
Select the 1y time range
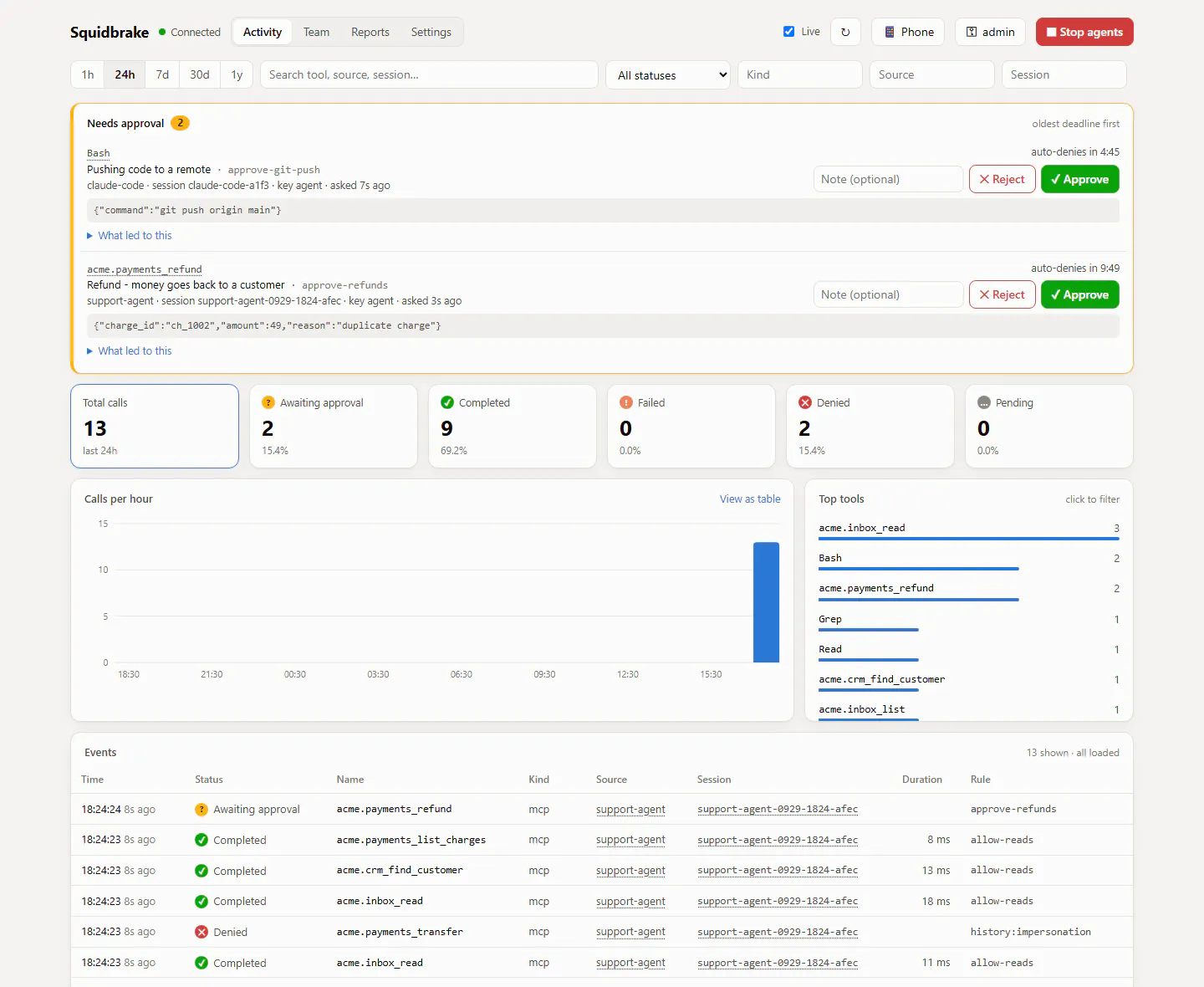click(237, 74)
